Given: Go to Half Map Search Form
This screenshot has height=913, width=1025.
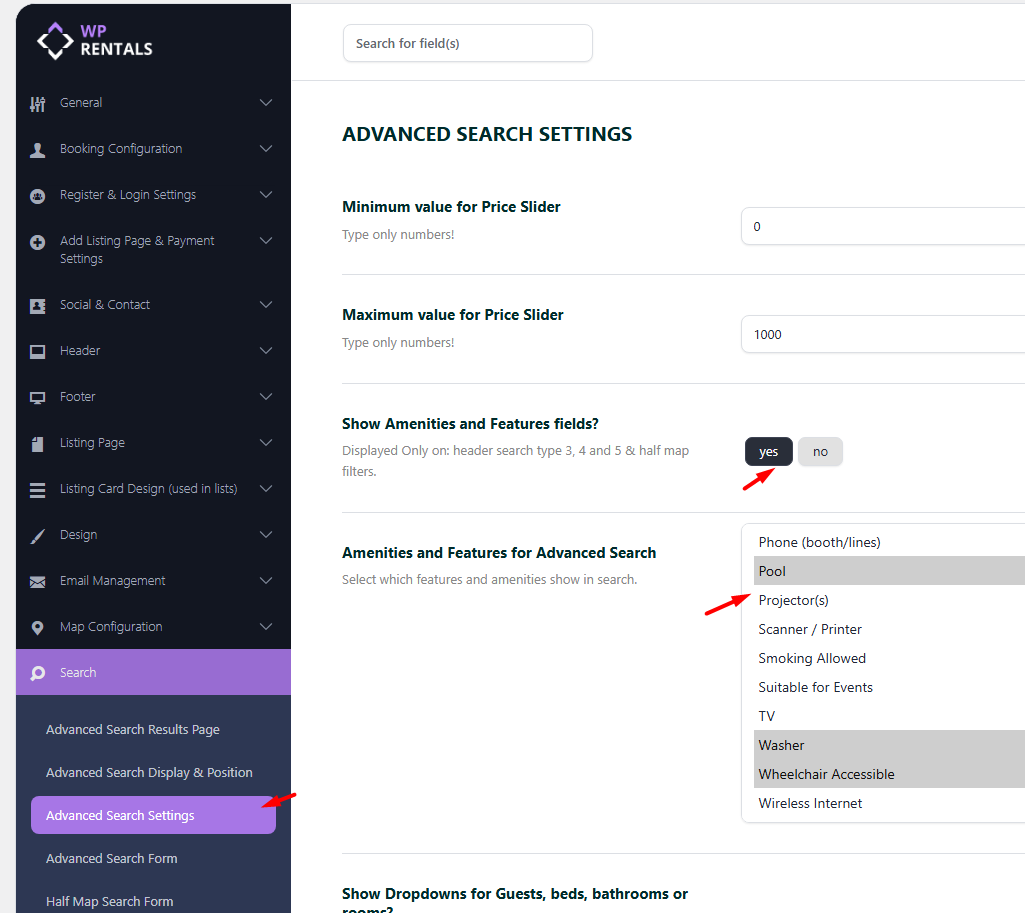Looking at the screenshot, I should pyautogui.click(x=110, y=902).
